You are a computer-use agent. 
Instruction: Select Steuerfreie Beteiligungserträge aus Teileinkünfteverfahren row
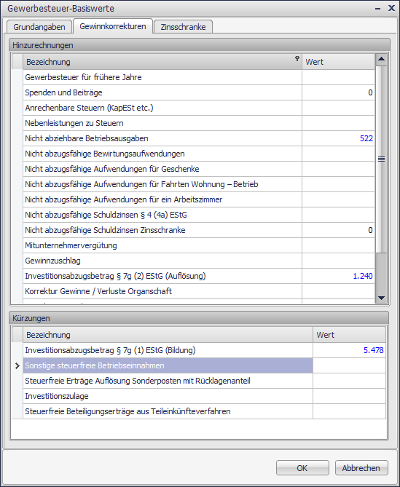click(x=204, y=411)
